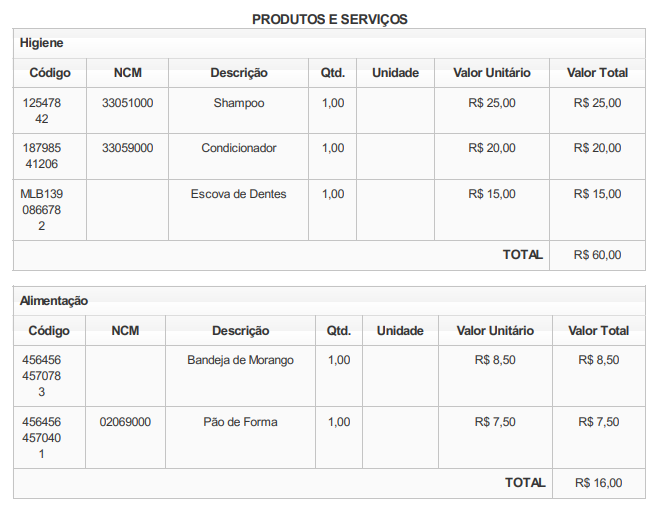Click the Valor Unitário header in Alimentação
655x507 pixels.
[x=495, y=331]
